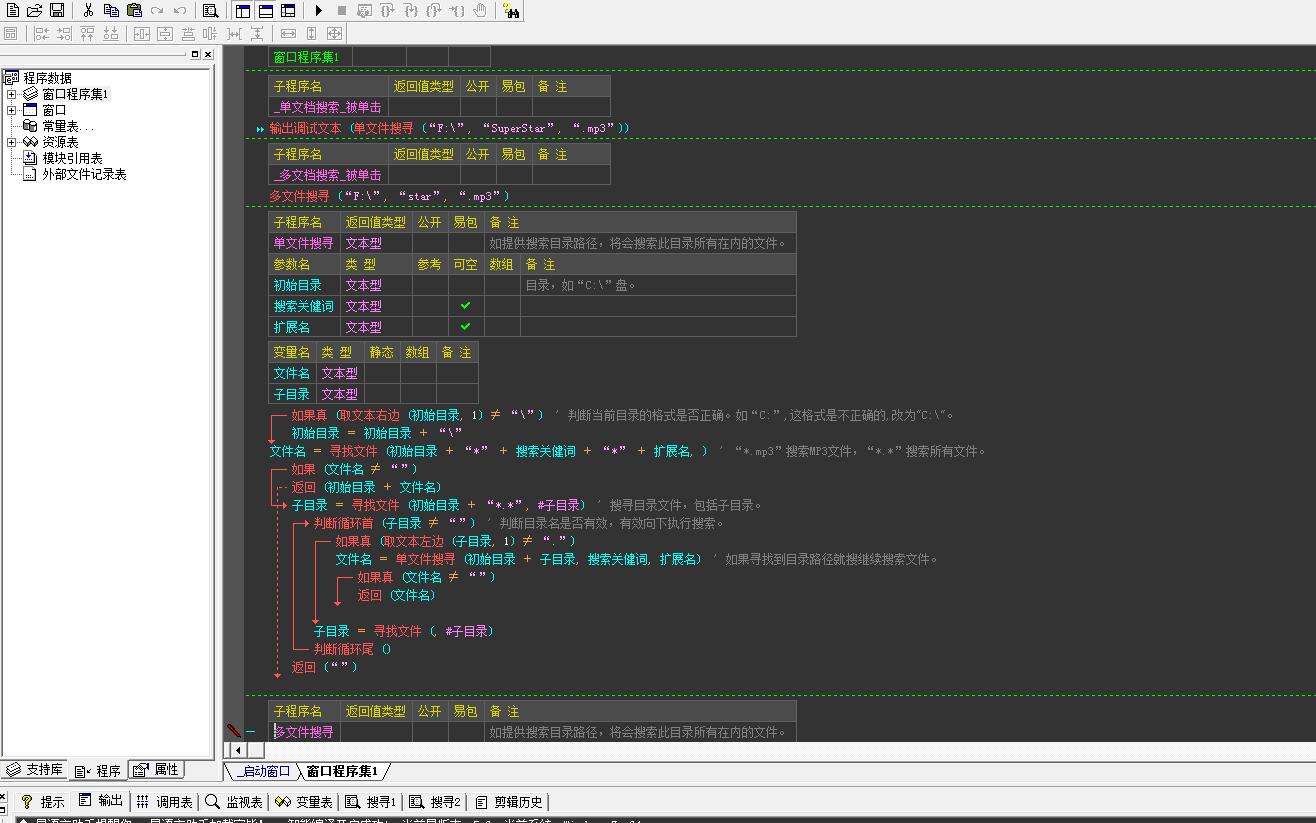
Task: Switch to the 支持库 panel tab
Action: (x=36, y=770)
